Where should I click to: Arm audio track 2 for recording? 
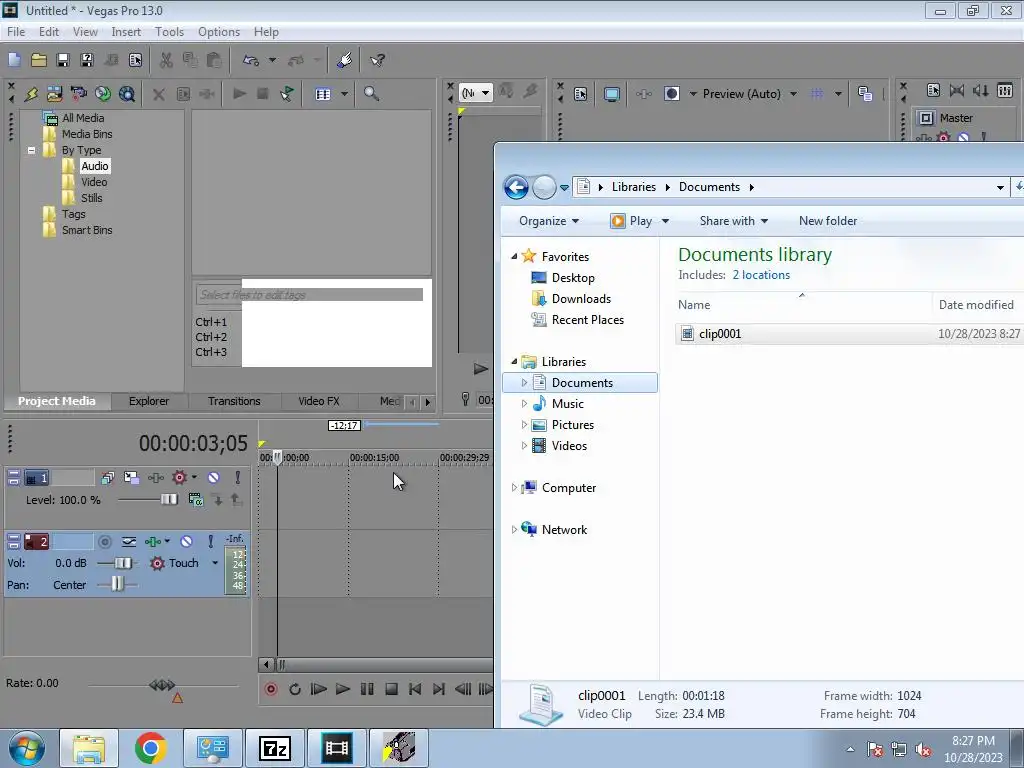pos(104,541)
